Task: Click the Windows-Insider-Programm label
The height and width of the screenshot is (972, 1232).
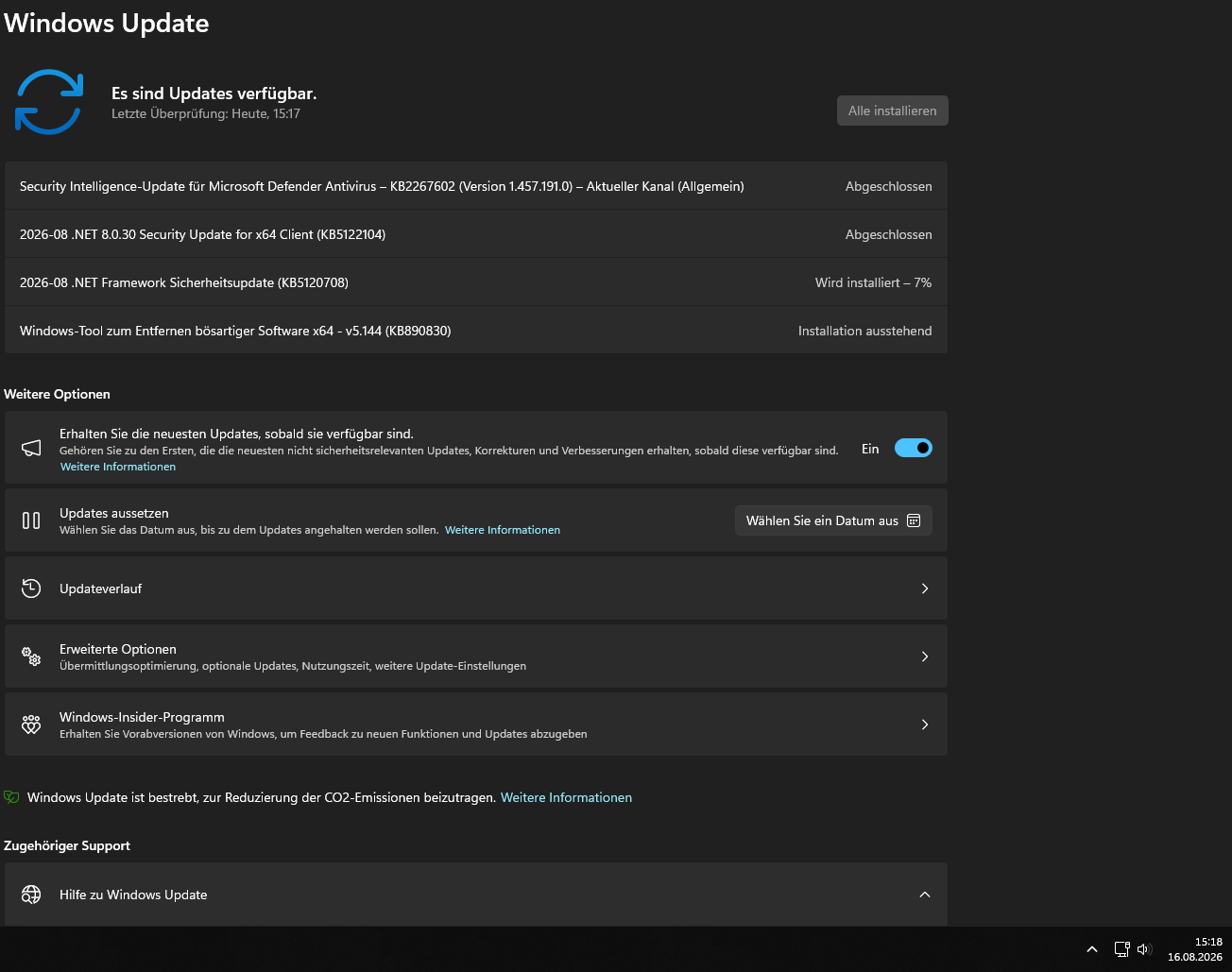Action: tap(142, 717)
